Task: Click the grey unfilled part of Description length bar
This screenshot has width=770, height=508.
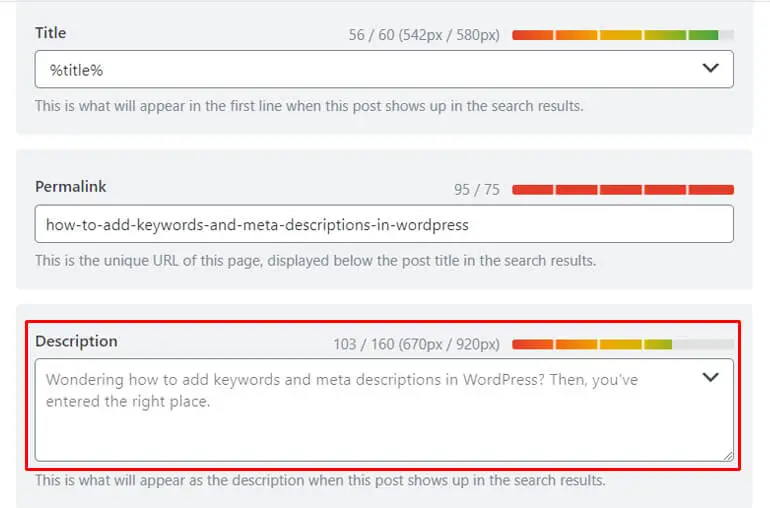Action: tap(703, 344)
